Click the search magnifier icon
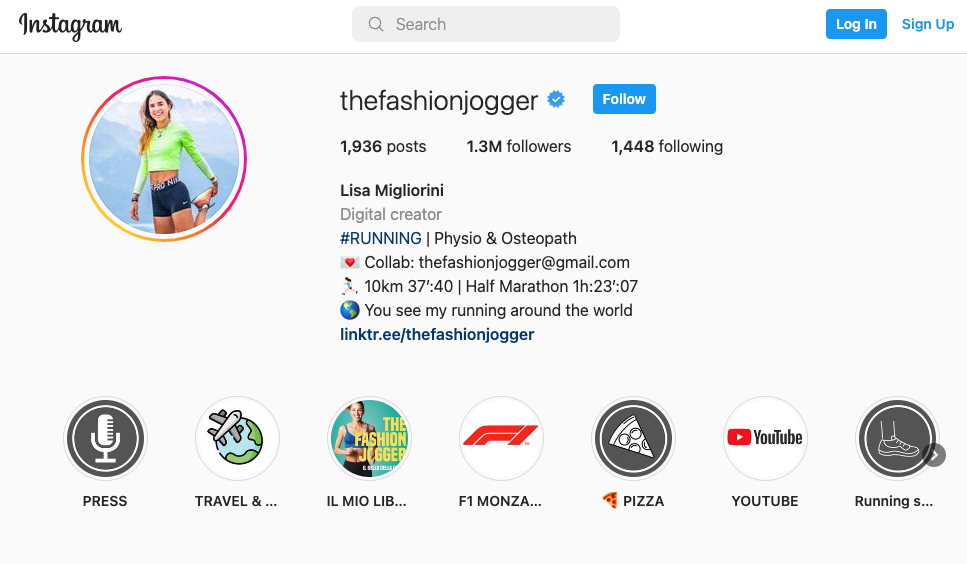The image size is (967, 564). [376, 24]
